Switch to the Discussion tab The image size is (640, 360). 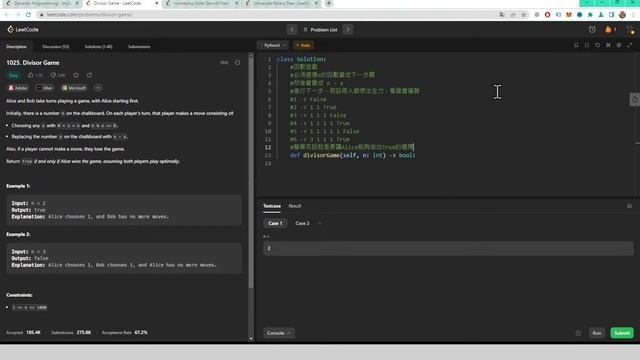click(x=56, y=47)
